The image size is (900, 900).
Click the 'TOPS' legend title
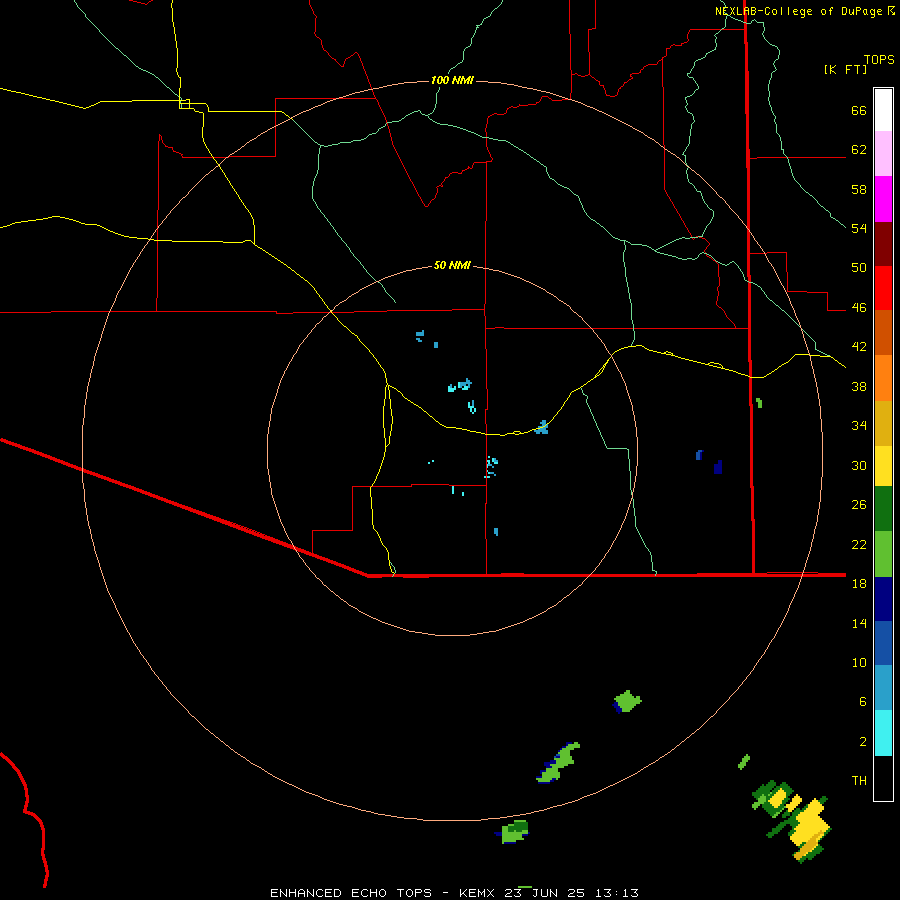pos(879,60)
